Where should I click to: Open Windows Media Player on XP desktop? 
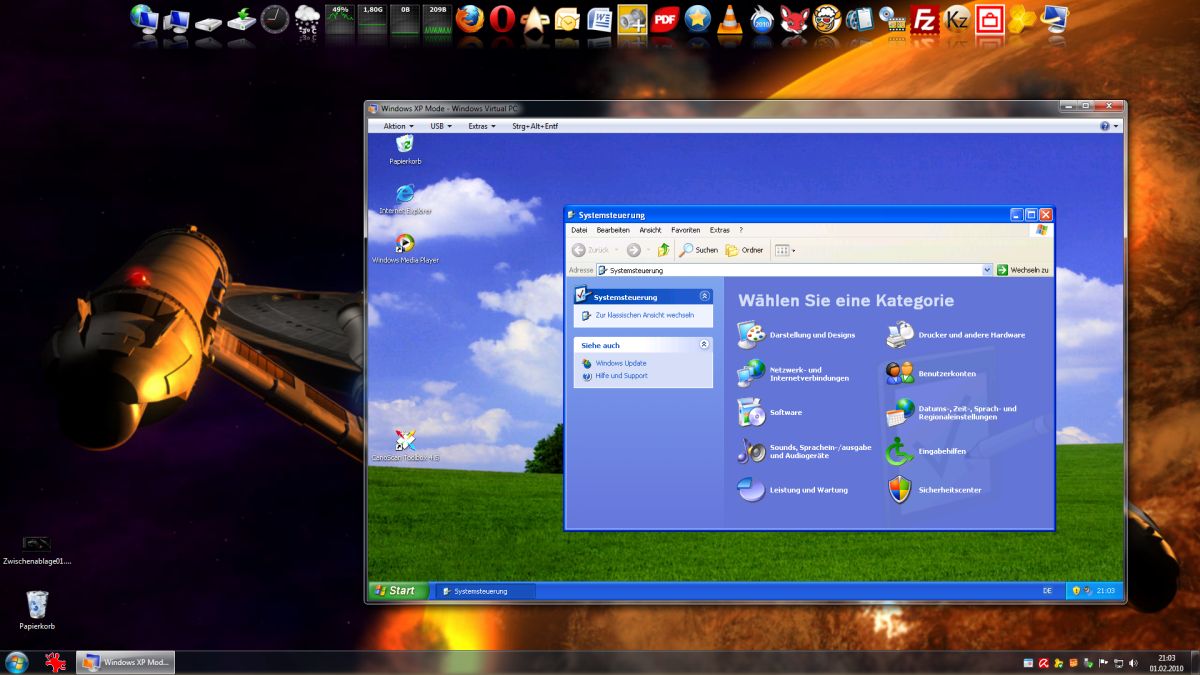point(405,248)
